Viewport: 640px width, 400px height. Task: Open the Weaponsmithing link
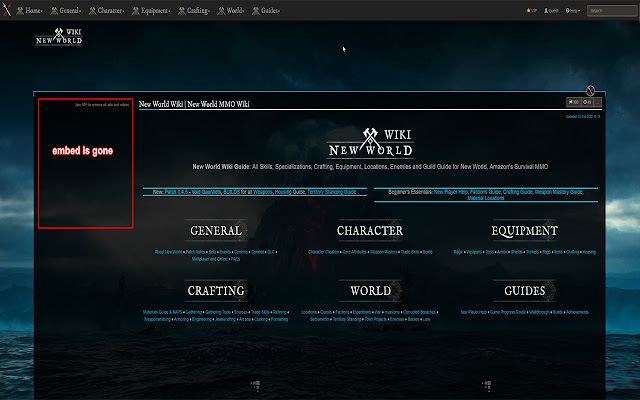coord(157,319)
